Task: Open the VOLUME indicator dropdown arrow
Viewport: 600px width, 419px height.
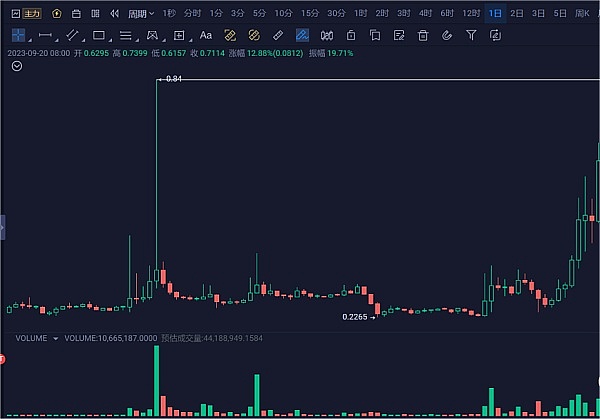Action: pos(55,339)
